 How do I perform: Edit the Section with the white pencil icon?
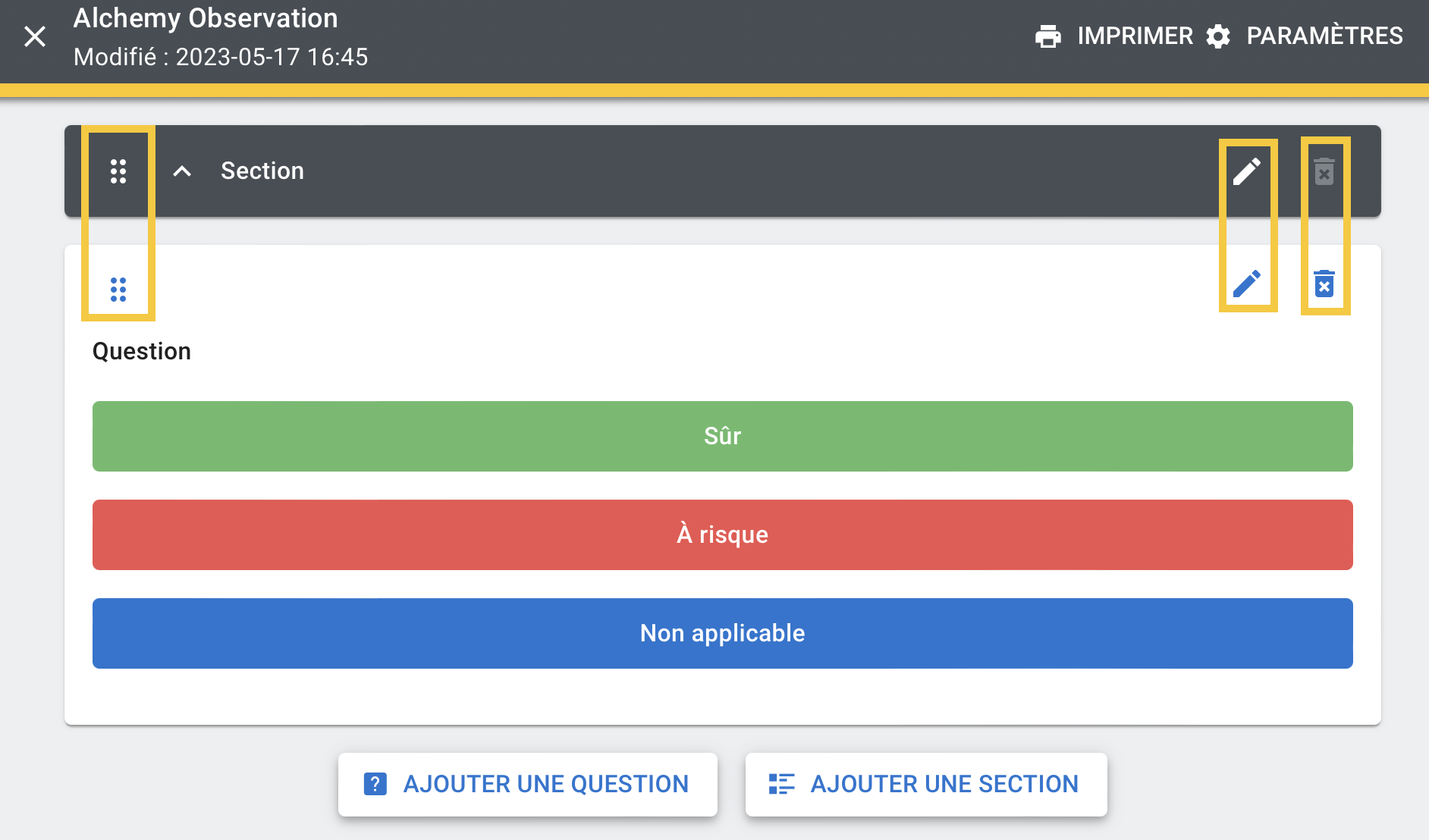click(x=1247, y=171)
